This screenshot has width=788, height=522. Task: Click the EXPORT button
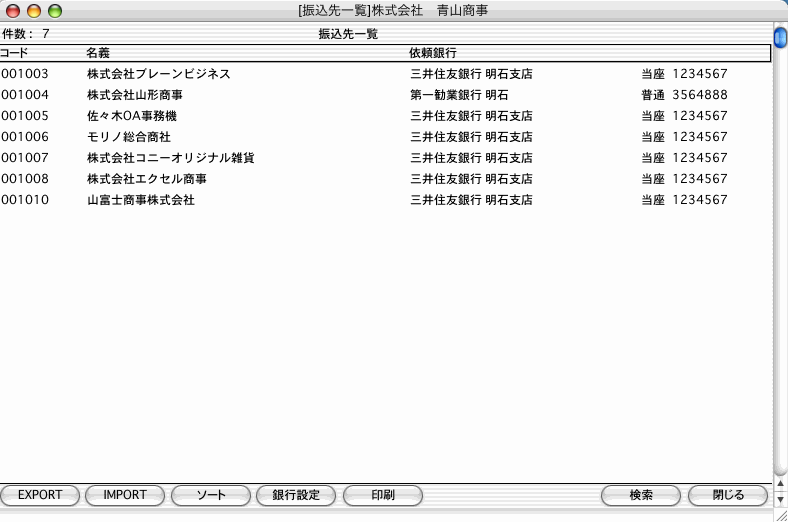pos(40,495)
